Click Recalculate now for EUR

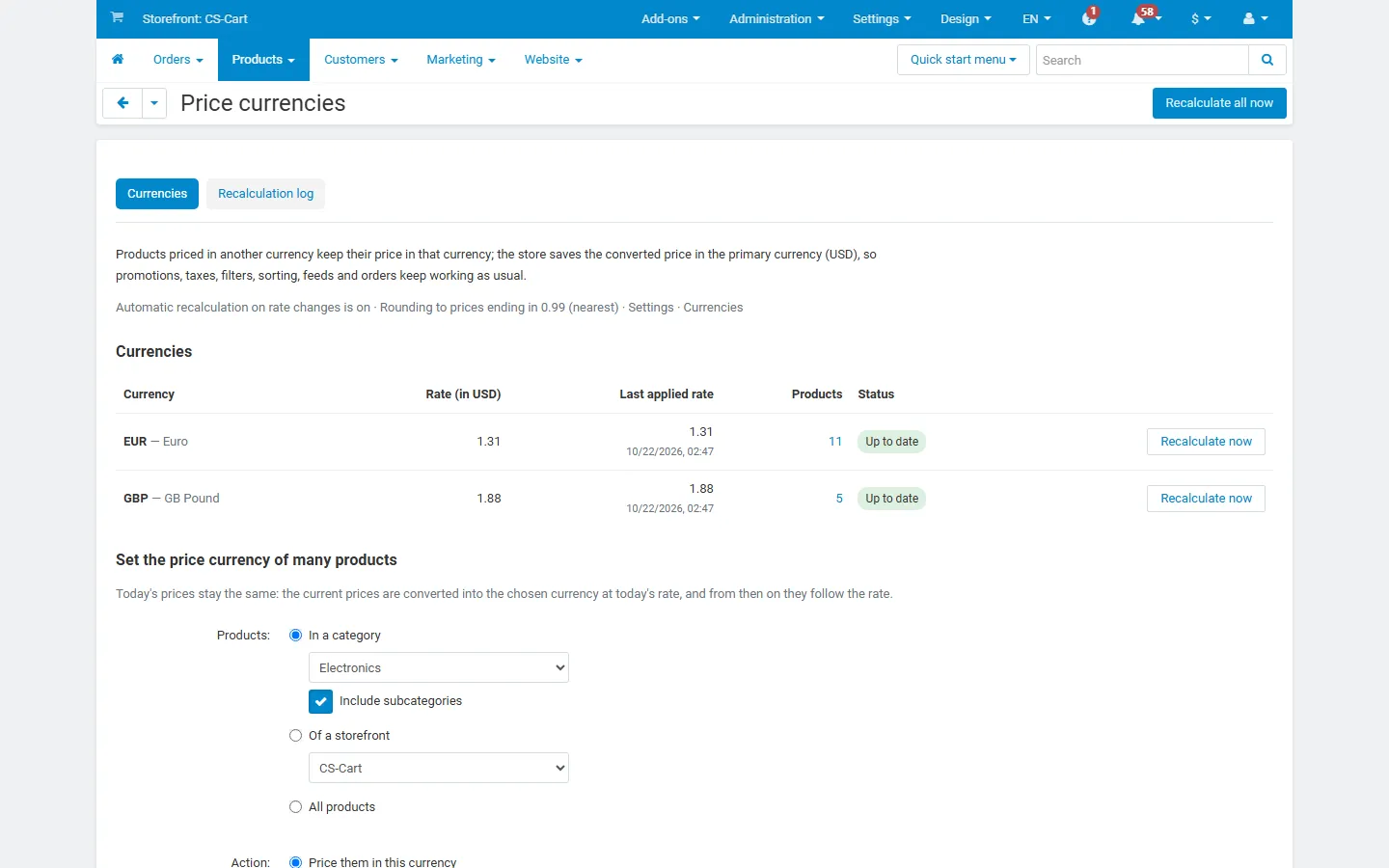click(x=1206, y=442)
